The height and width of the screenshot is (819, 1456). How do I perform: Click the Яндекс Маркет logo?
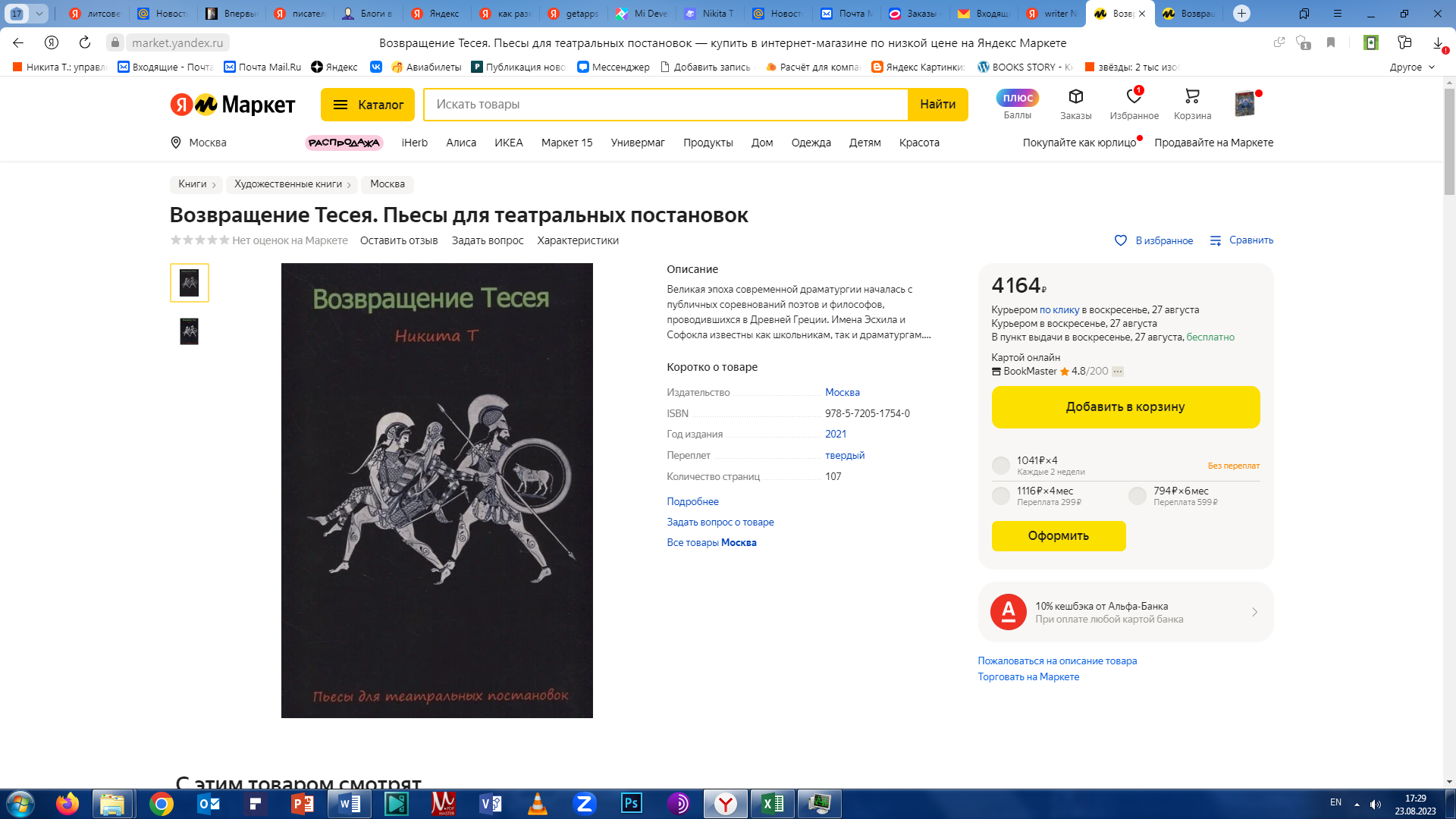tap(232, 105)
